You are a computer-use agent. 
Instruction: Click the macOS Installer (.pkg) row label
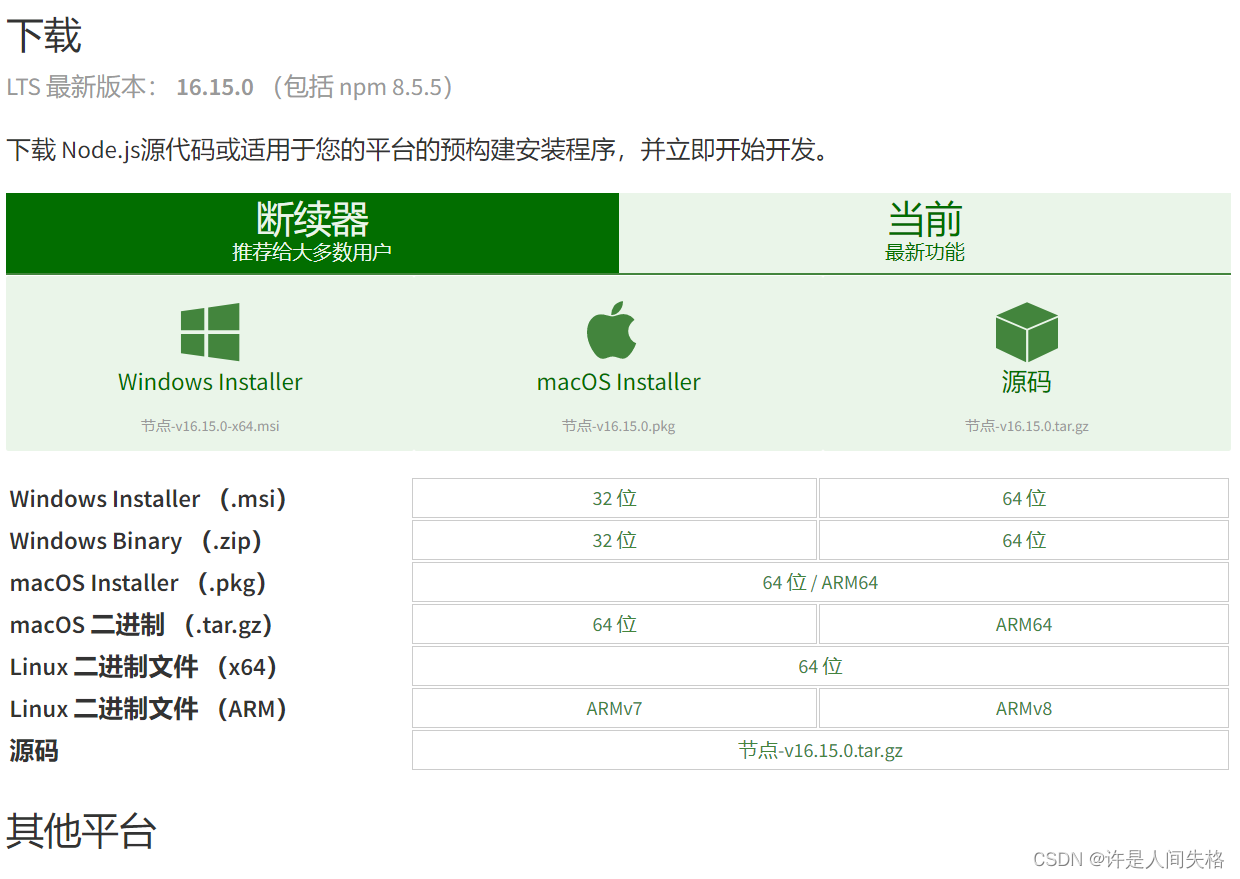click(139, 583)
